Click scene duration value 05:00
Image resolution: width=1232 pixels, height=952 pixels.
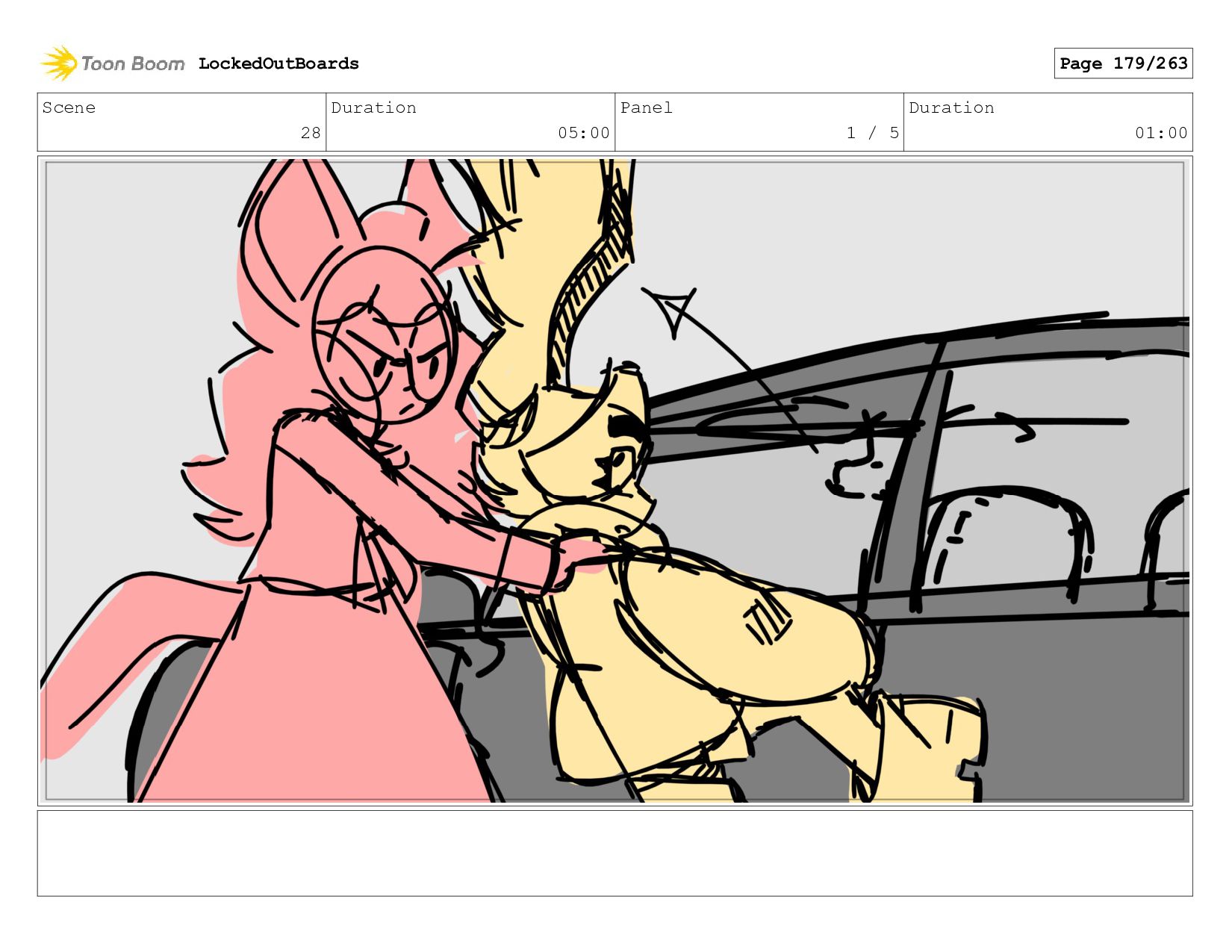584,133
